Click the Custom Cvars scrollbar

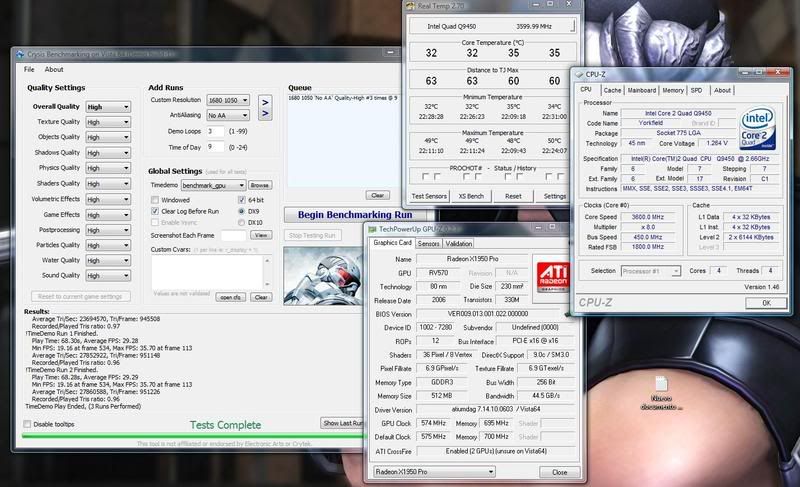click(267, 272)
